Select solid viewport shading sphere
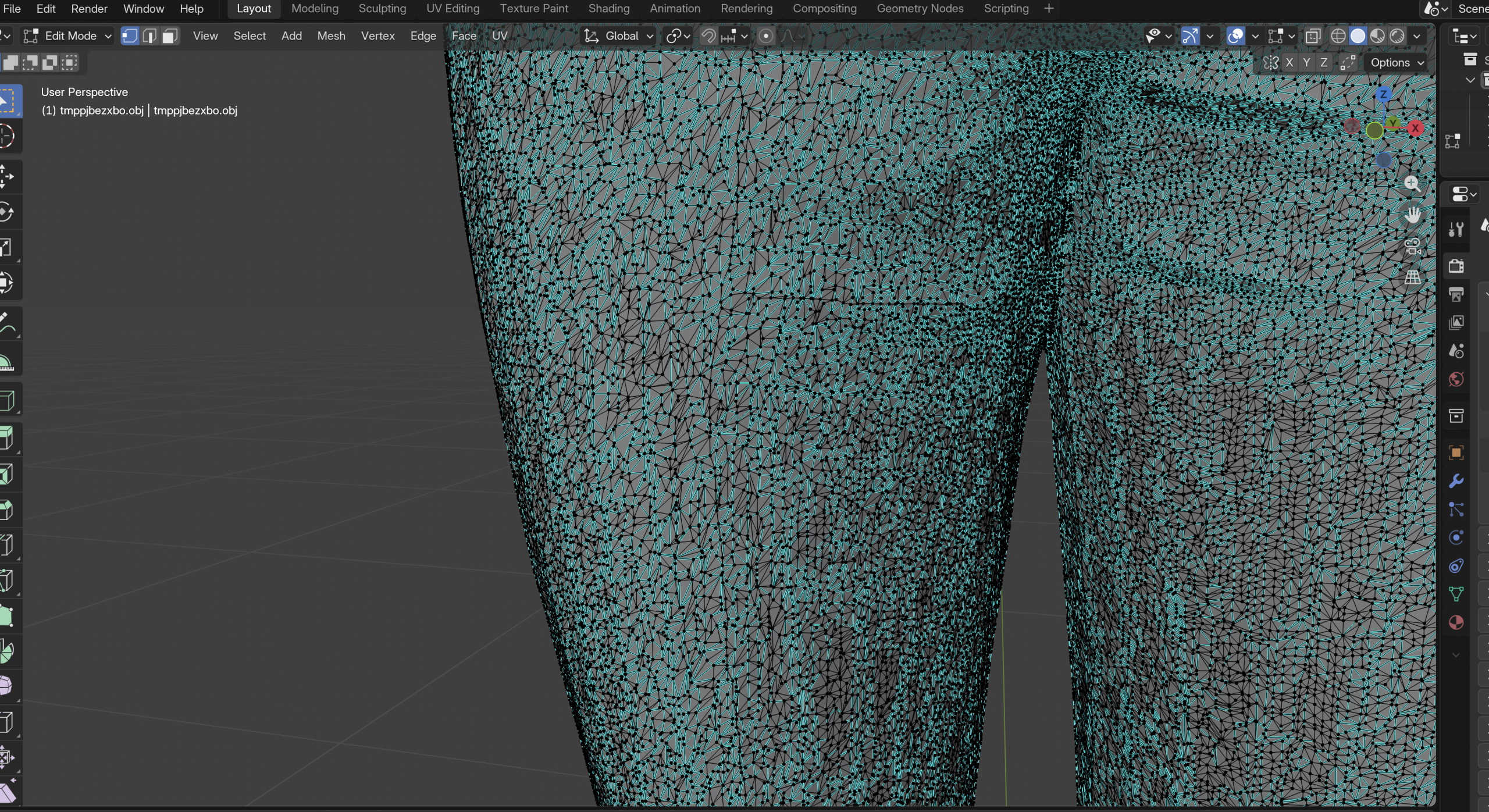The width and height of the screenshot is (1489, 812). coord(1358,36)
